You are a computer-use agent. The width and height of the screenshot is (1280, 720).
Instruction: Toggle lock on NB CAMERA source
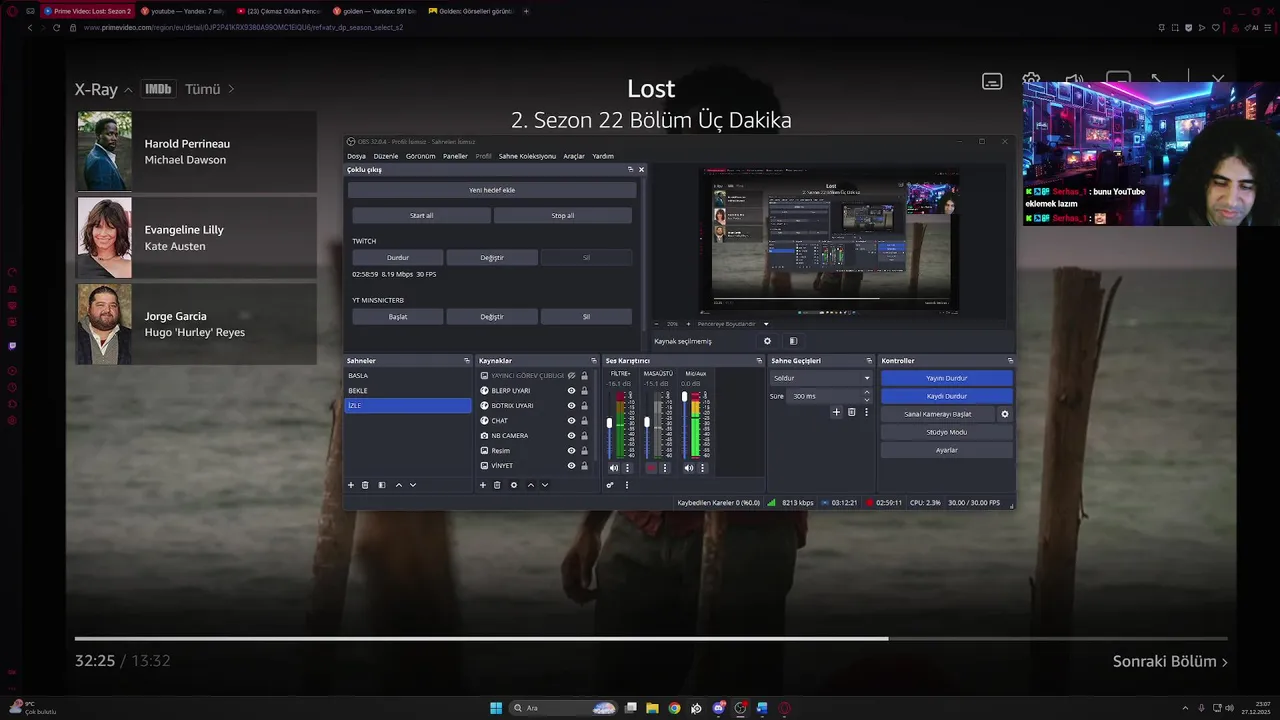point(584,436)
